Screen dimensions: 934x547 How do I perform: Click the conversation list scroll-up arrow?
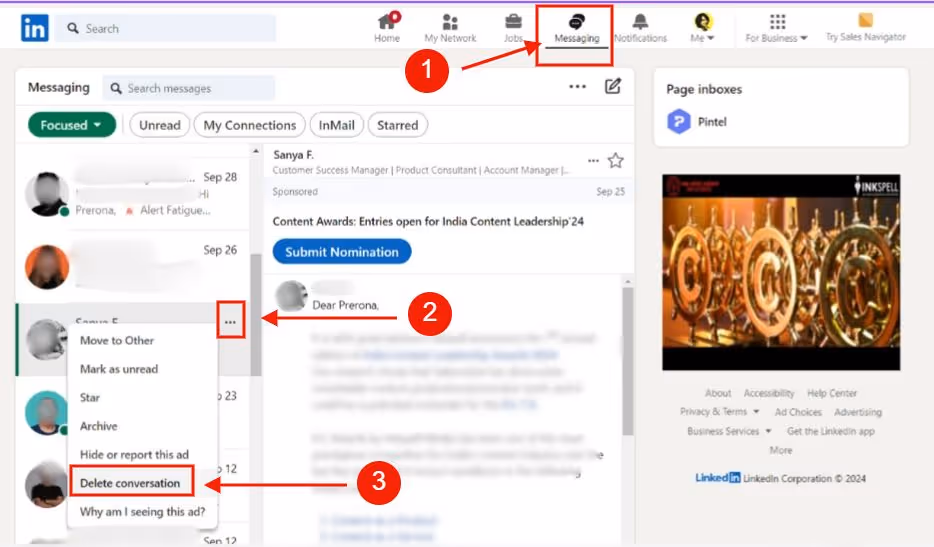pyautogui.click(x=256, y=151)
